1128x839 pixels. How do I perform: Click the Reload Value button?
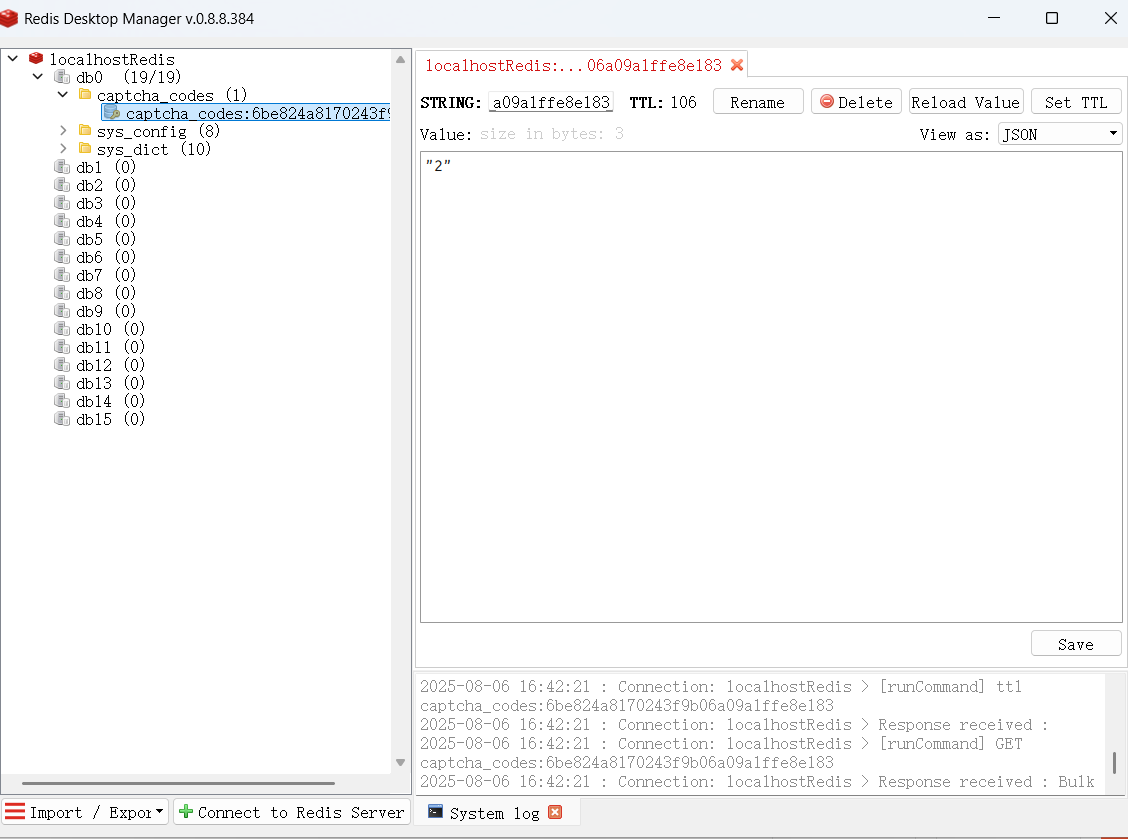click(965, 102)
